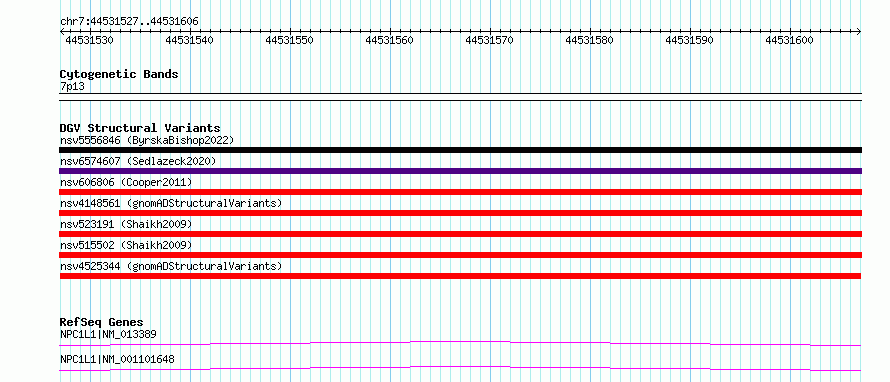Viewport: 890px width, 382px height.
Task: Click the red bar under nsv4525344
Action: (x=460, y=276)
